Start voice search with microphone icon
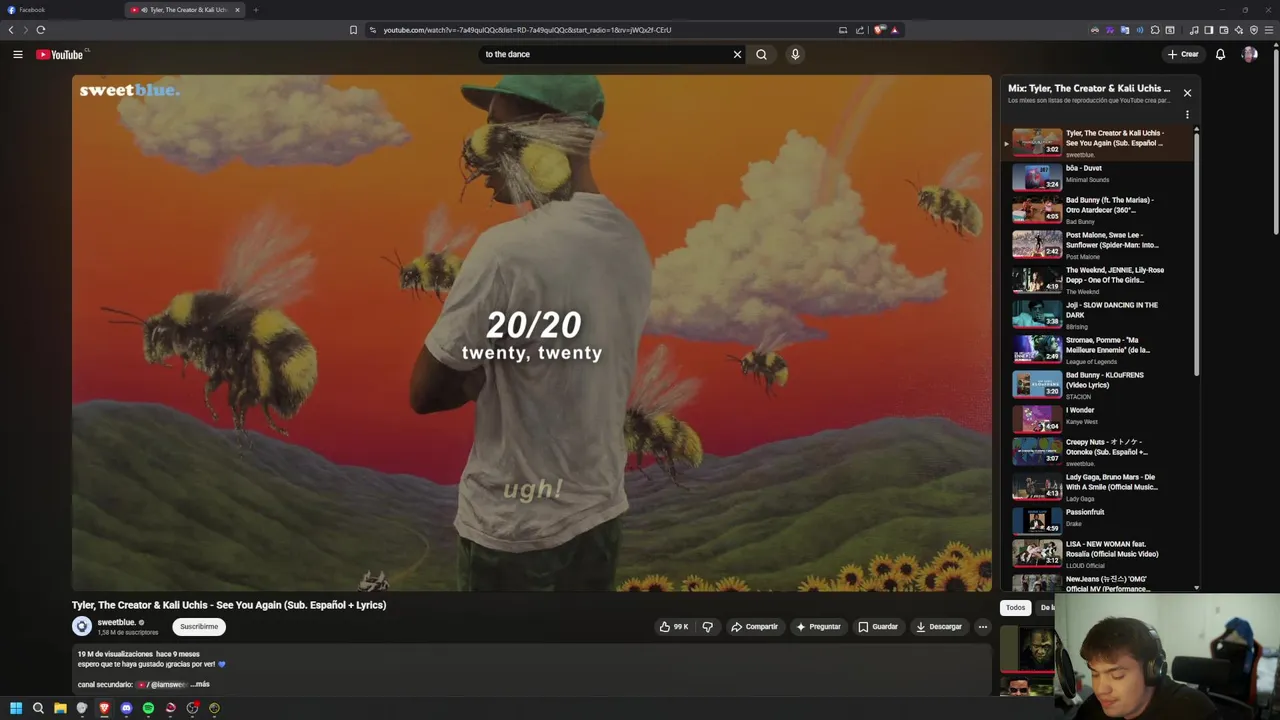 [x=795, y=54]
